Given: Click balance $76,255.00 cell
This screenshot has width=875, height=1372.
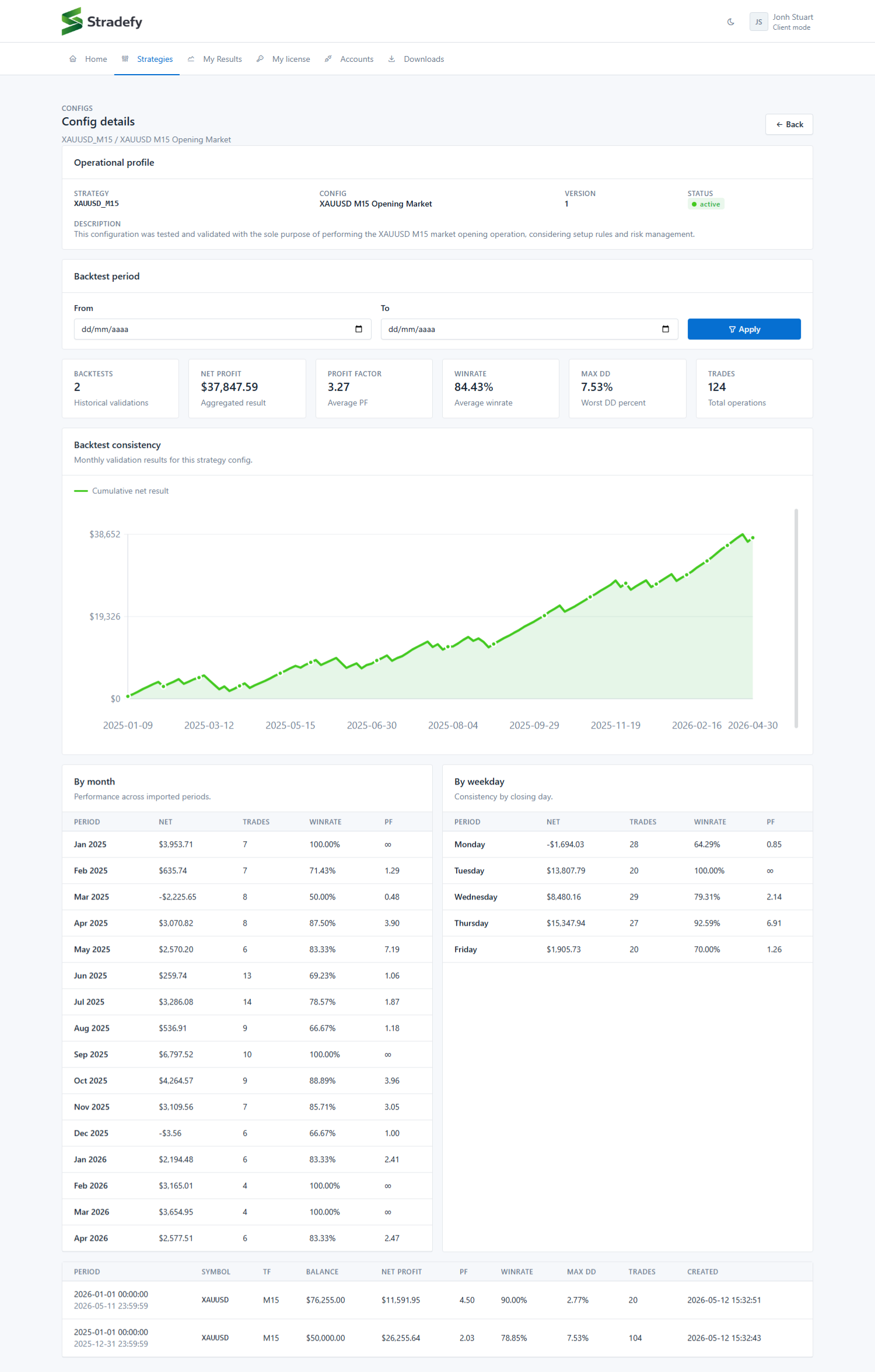Looking at the screenshot, I should coord(325,1300).
